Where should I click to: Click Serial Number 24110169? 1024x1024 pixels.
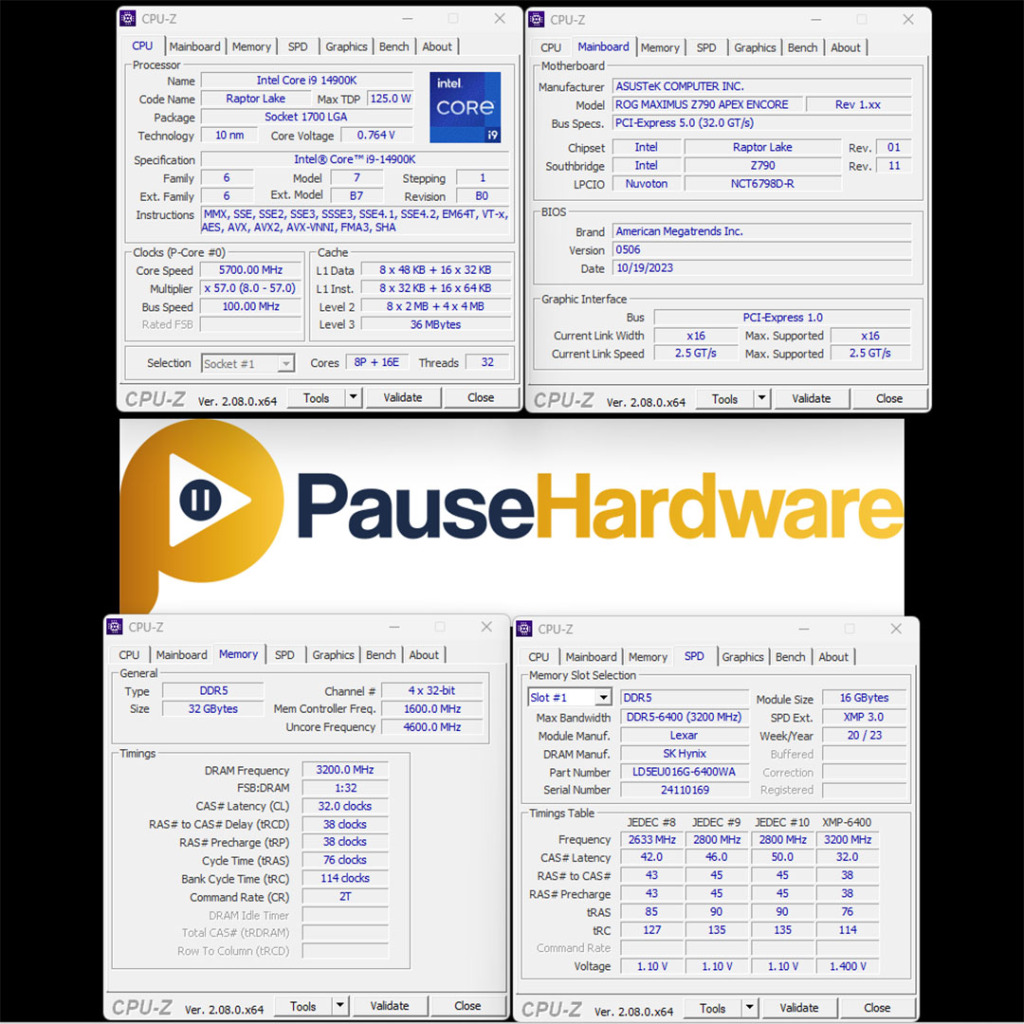click(684, 790)
